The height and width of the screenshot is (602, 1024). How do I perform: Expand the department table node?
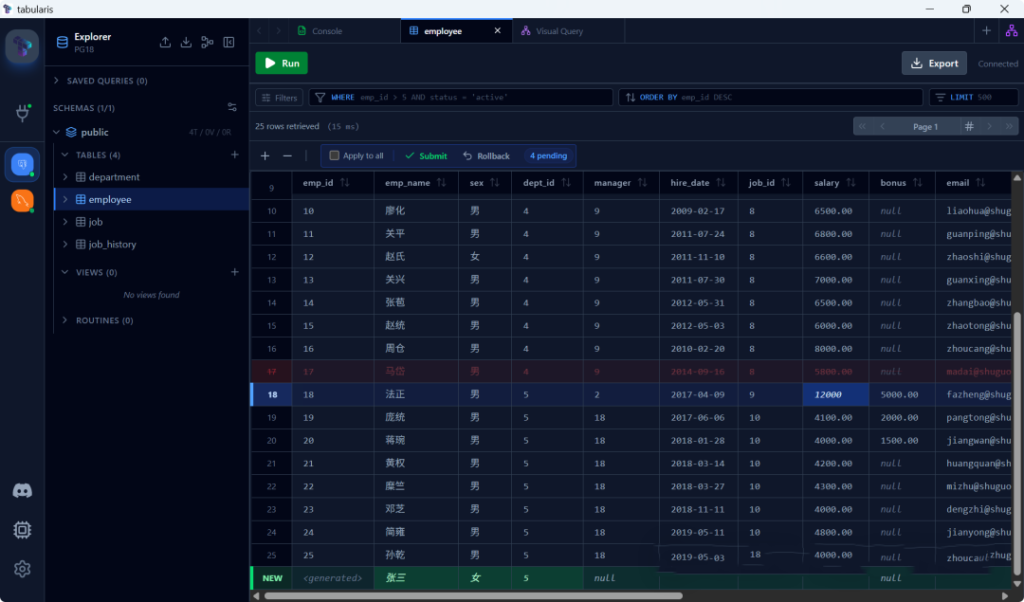(x=65, y=177)
